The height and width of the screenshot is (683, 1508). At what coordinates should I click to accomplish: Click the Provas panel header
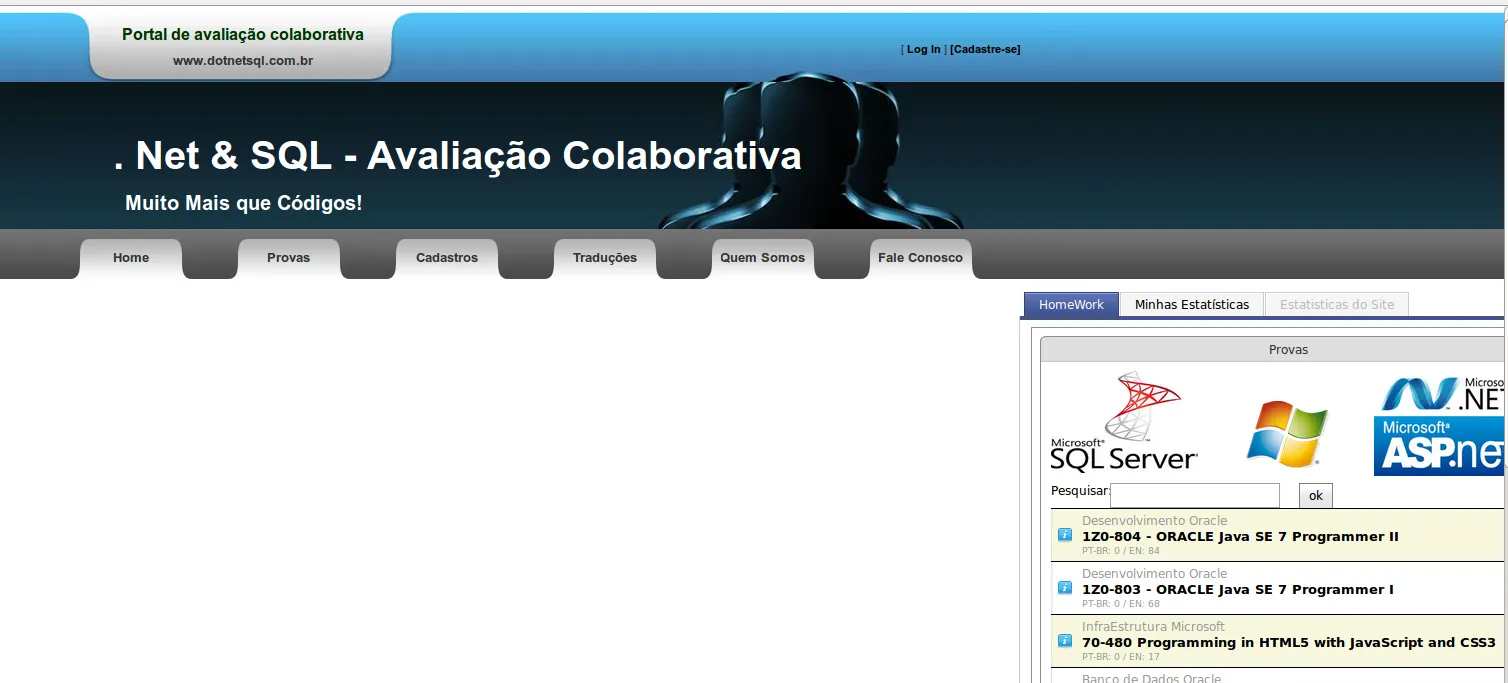[1274, 349]
